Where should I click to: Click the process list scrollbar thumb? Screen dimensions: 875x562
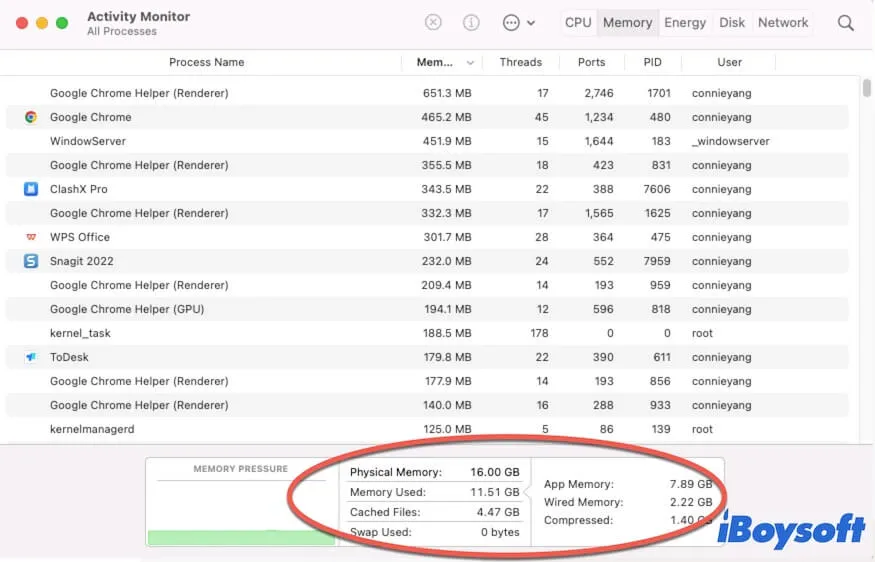[866, 88]
